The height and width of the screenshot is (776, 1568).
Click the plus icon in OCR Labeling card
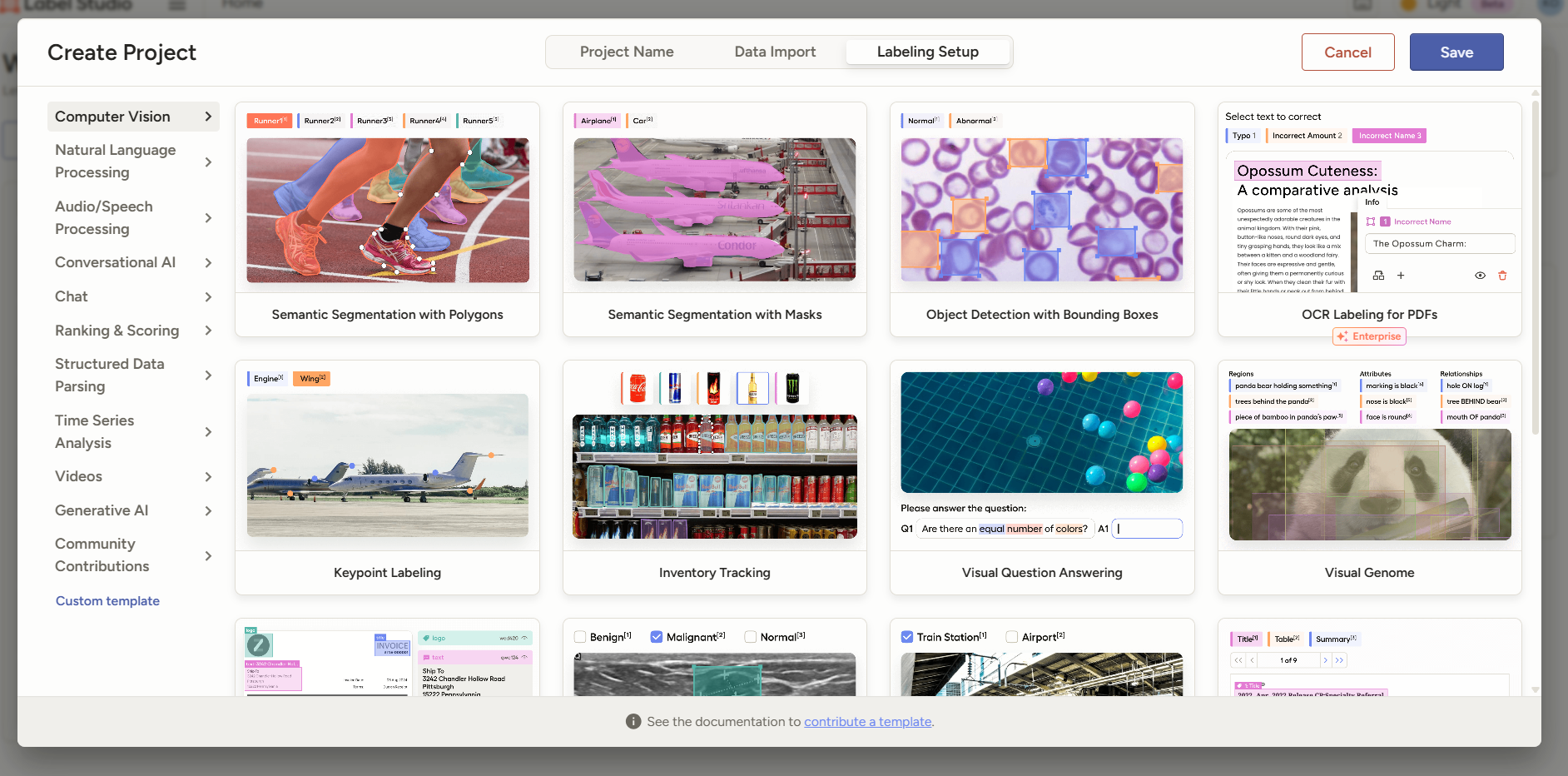pyautogui.click(x=1401, y=276)
